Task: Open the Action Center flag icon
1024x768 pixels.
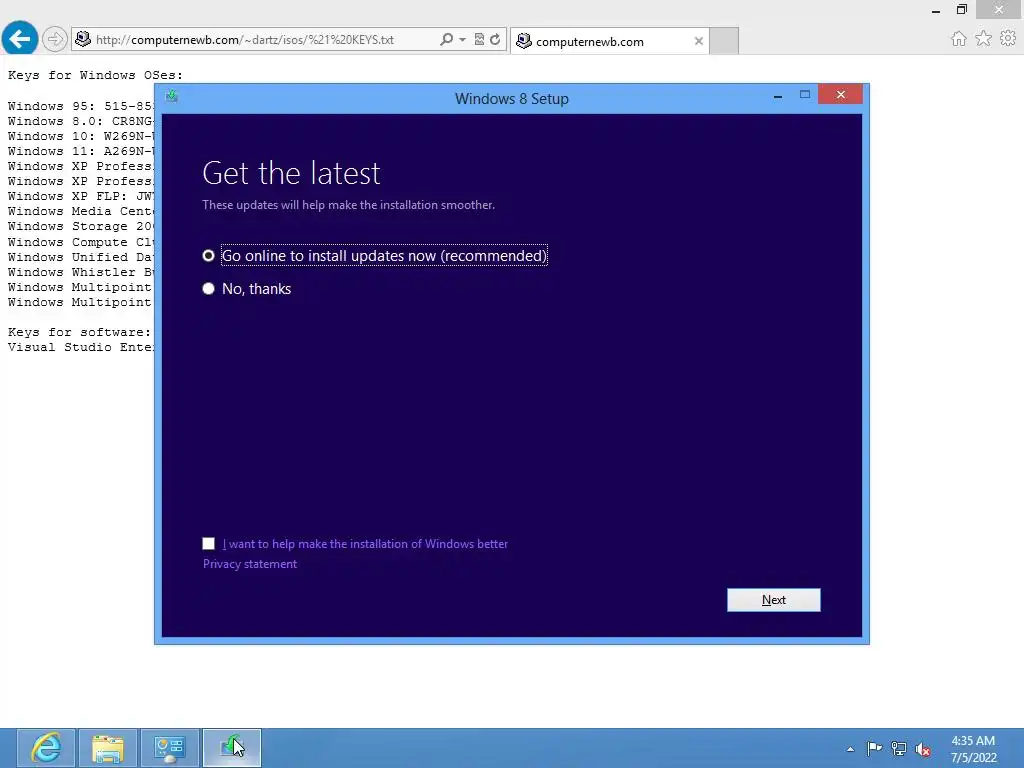Action: coord(874,748)
